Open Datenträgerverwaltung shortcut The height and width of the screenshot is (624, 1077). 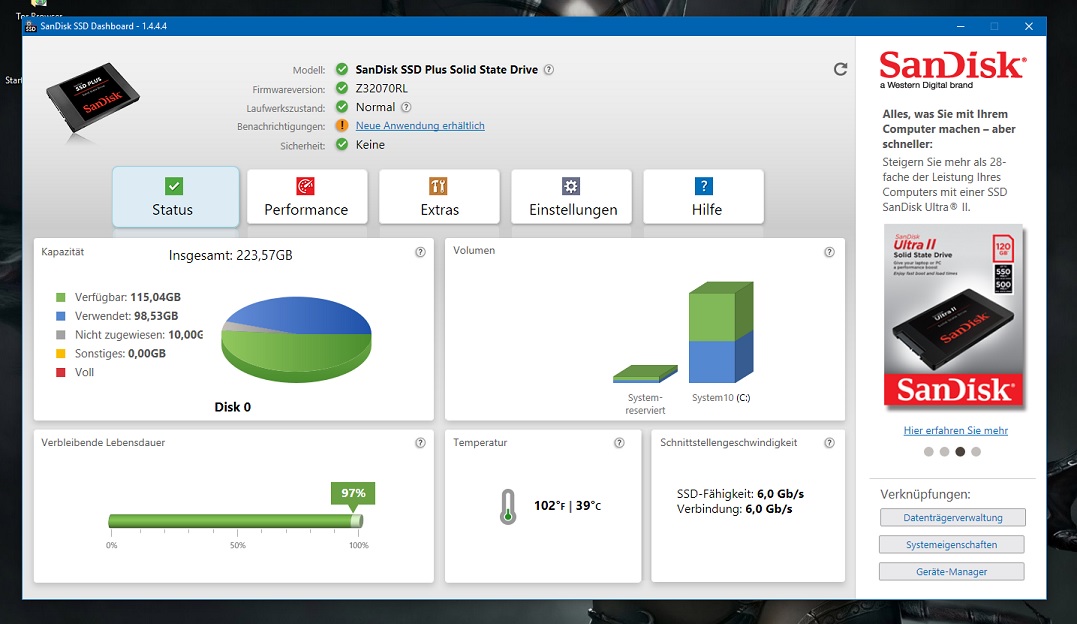(x=953, y=517)
